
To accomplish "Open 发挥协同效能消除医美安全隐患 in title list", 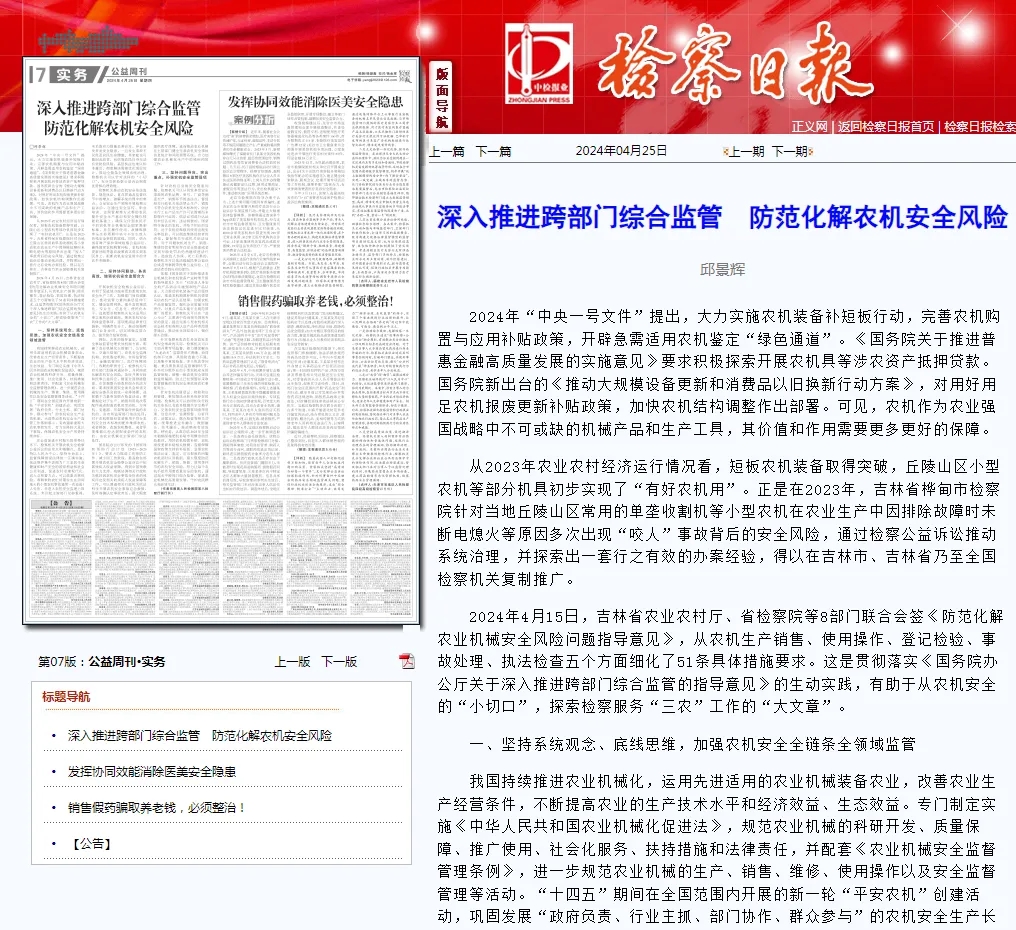I will coord(152,772).
